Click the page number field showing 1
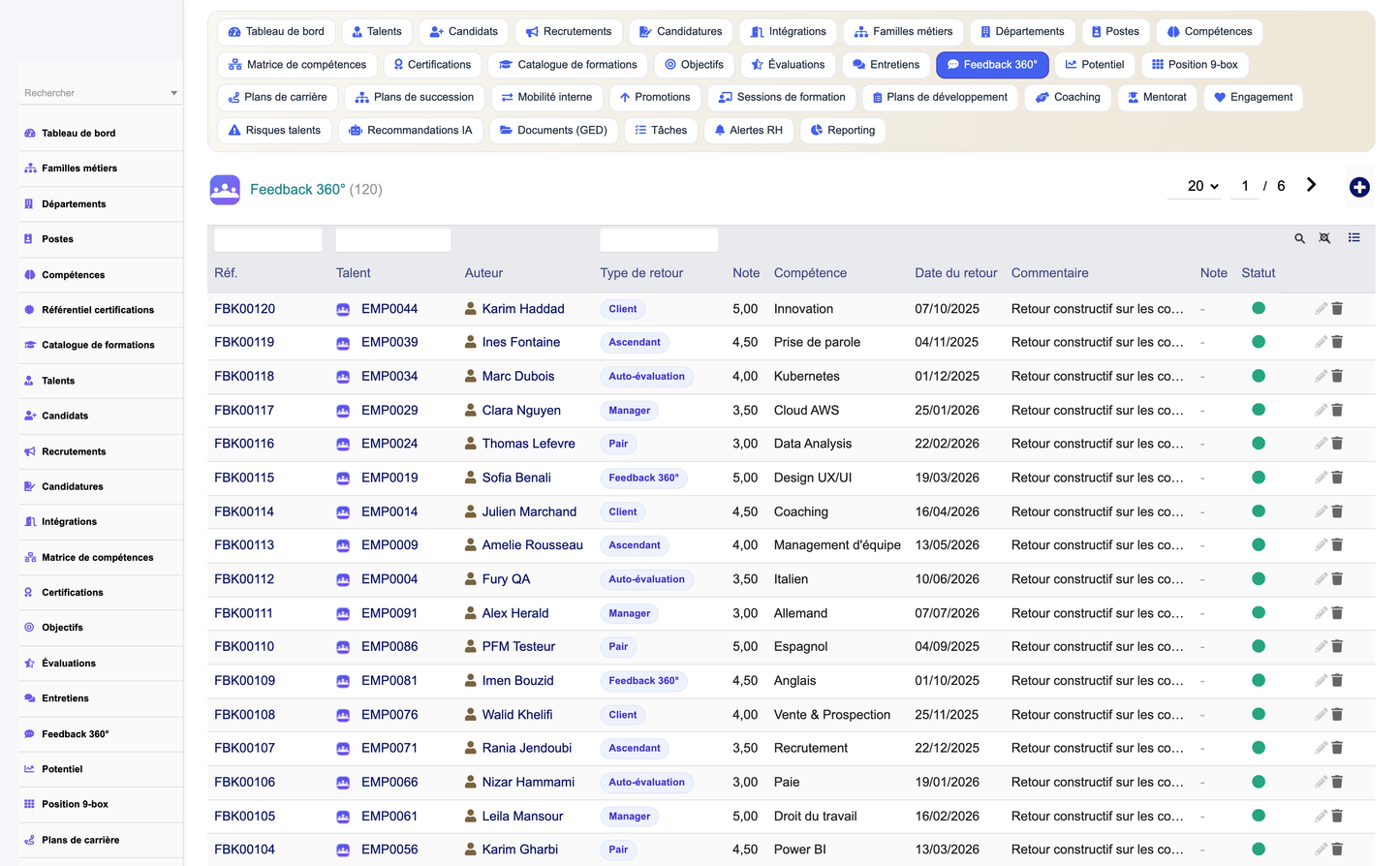 click(1245, 186)
